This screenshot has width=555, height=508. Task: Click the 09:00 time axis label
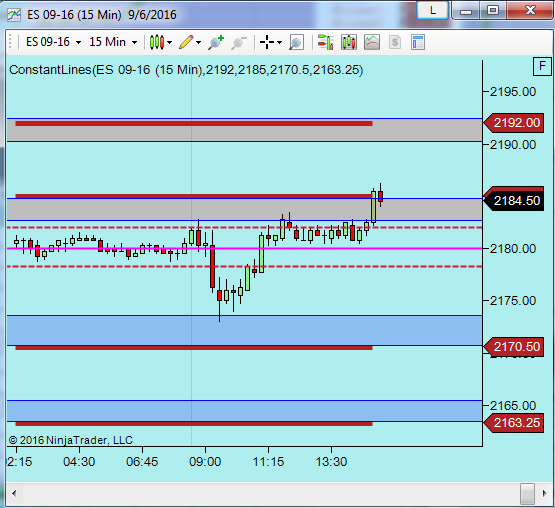coord(205,462)
